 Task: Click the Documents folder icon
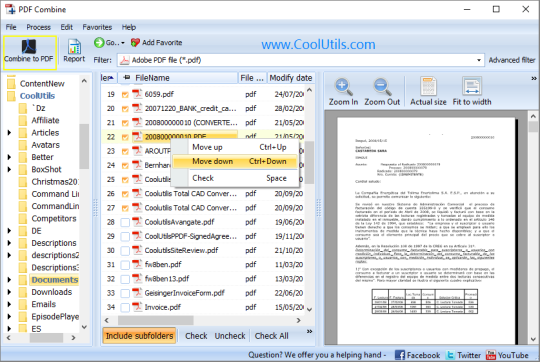pyautogui.click(x=23, y=280)
